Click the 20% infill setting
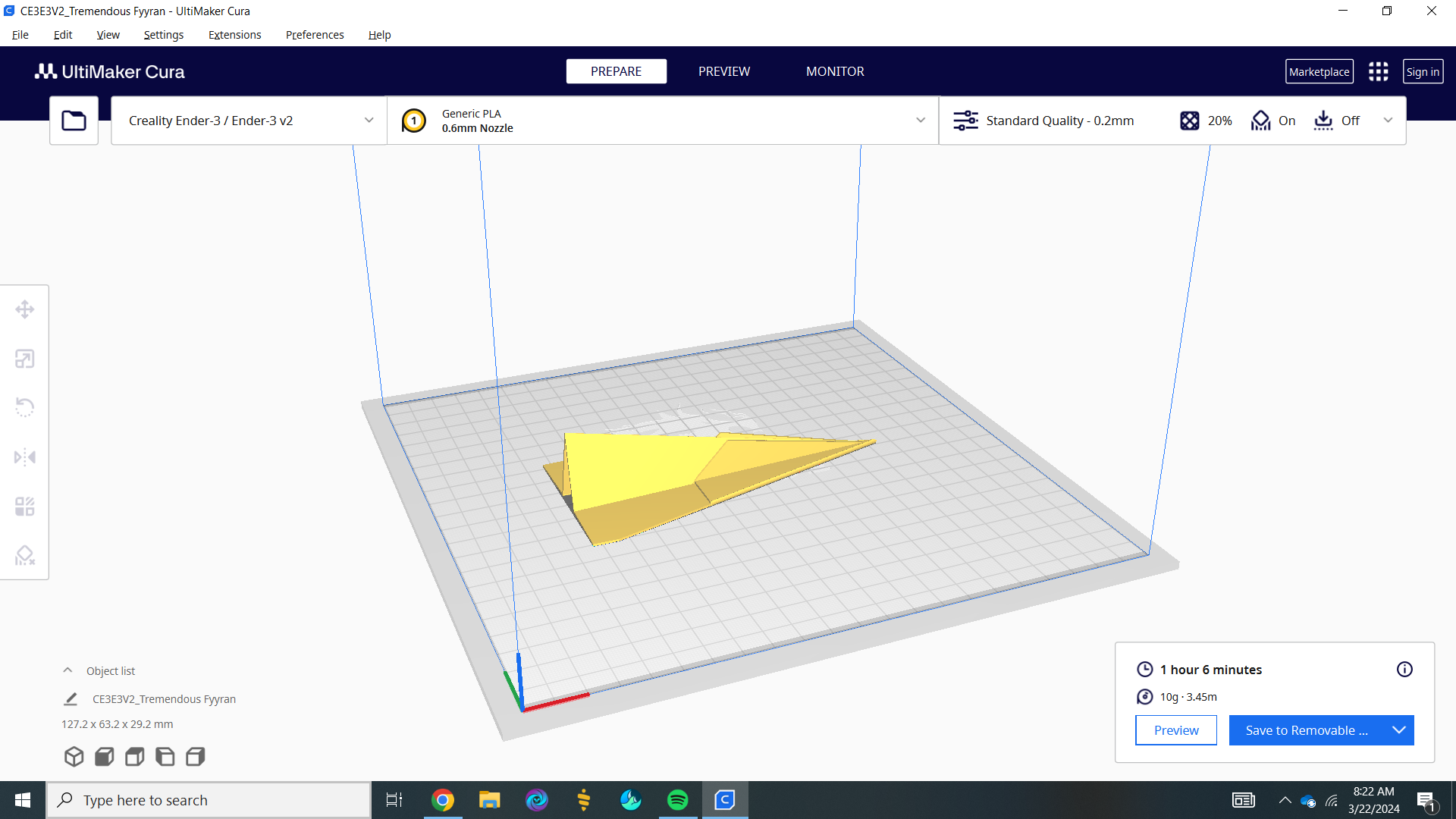The width and height of the screenshot is (1456, 819). click(1206, 121)
